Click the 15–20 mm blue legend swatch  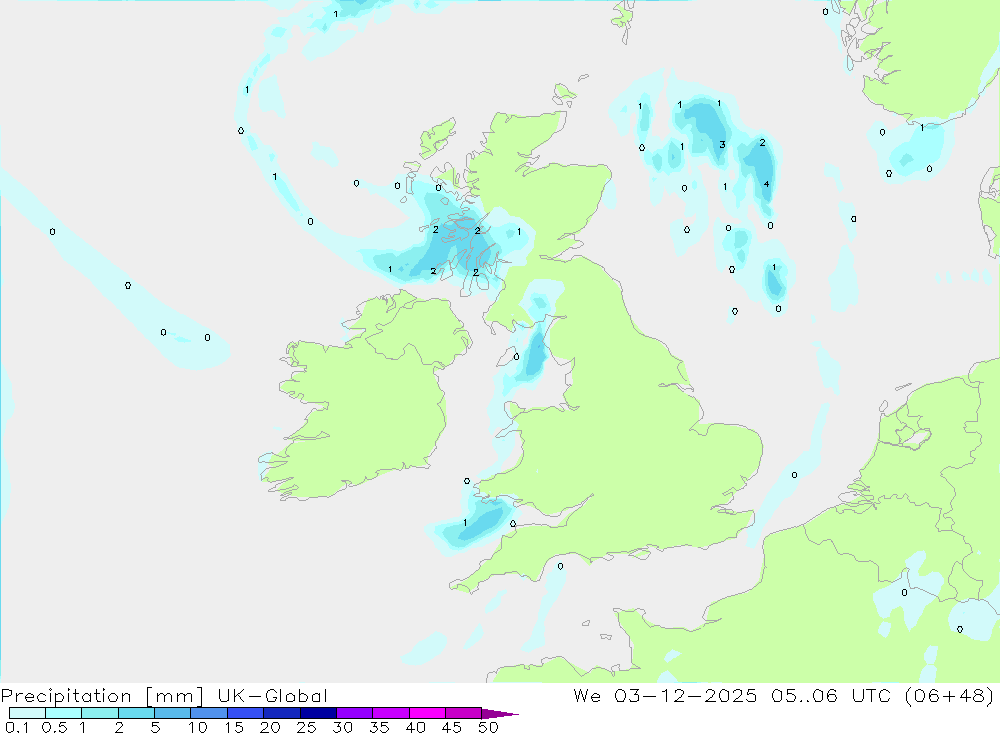pos(245,713)
